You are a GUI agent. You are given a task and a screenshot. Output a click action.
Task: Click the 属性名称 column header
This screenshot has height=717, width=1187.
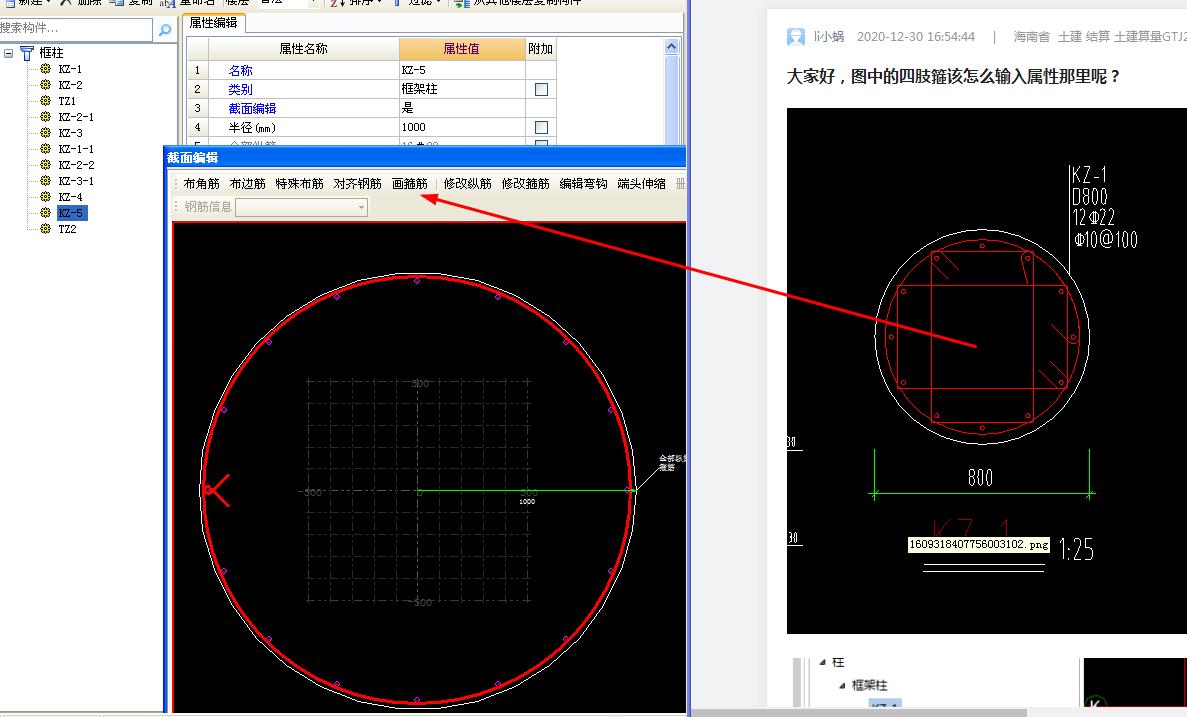(x=304, y=49)
